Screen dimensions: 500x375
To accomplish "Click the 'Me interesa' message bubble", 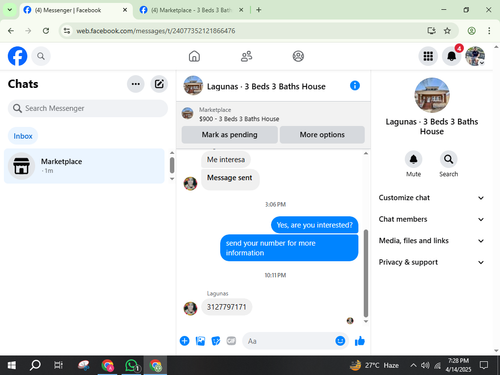I will 226,159.
